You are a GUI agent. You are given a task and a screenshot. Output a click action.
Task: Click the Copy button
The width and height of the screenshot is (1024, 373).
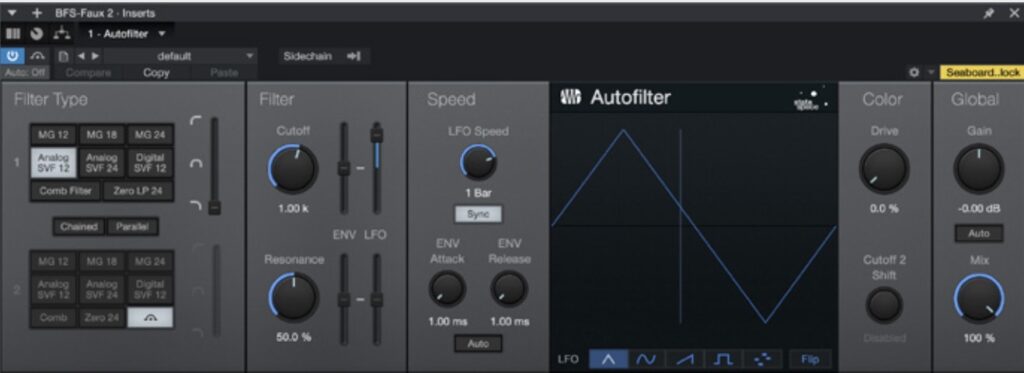pos(156,73)
